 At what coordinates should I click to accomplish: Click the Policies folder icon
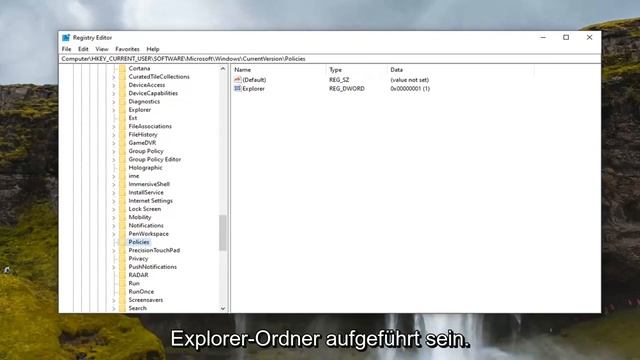[122, 242]
